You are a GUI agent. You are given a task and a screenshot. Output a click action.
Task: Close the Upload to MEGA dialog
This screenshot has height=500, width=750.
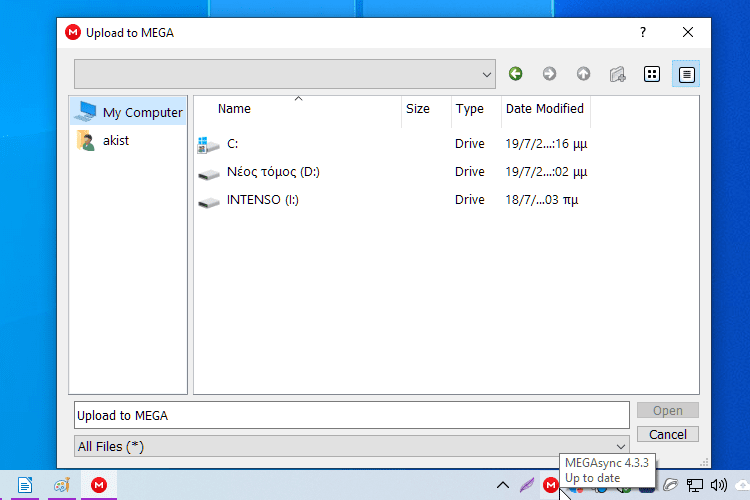coord(688,33)
